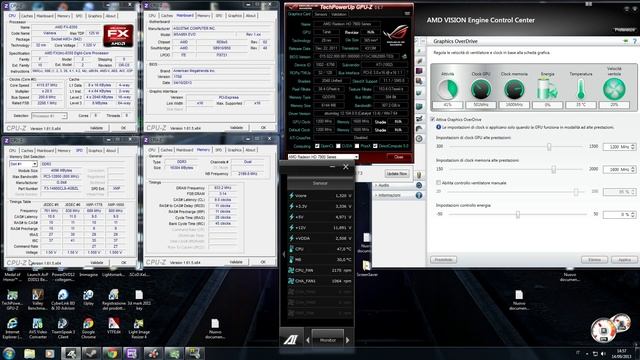This screenshot has height=360, width=640.
Task: Switch to the purple CPU-Z taskbar button
Action: (132, 353)
